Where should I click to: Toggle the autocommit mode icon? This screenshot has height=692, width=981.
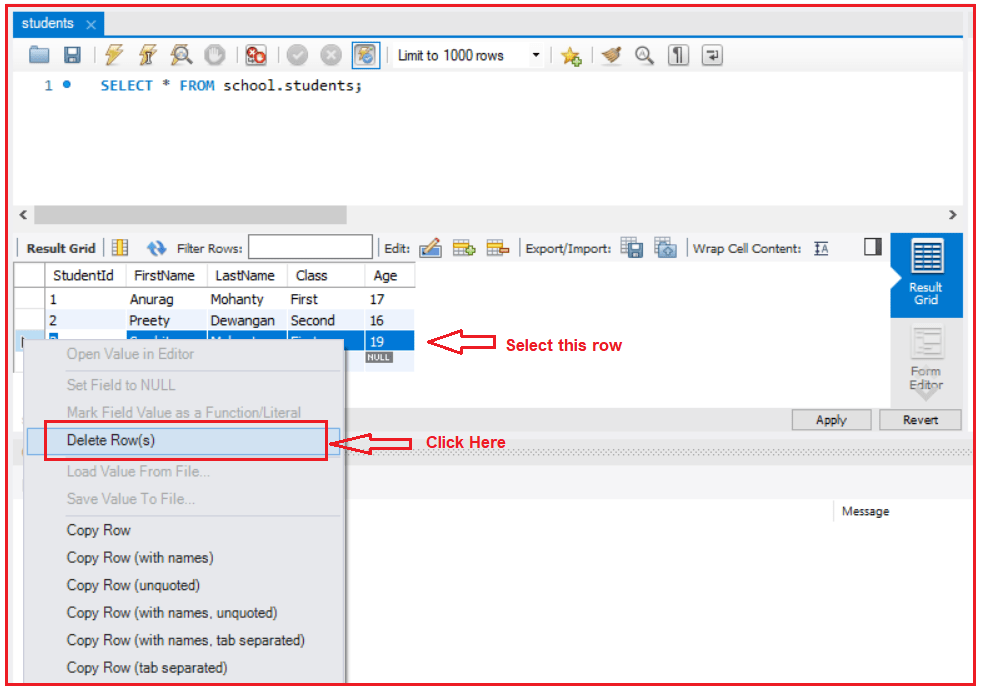tap(365, 55)
